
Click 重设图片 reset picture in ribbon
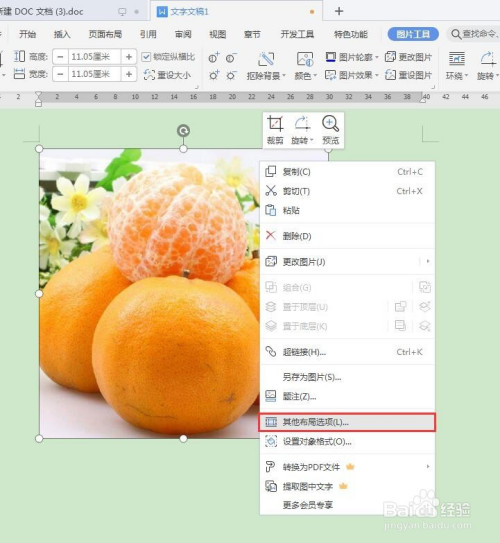point(409,75)
